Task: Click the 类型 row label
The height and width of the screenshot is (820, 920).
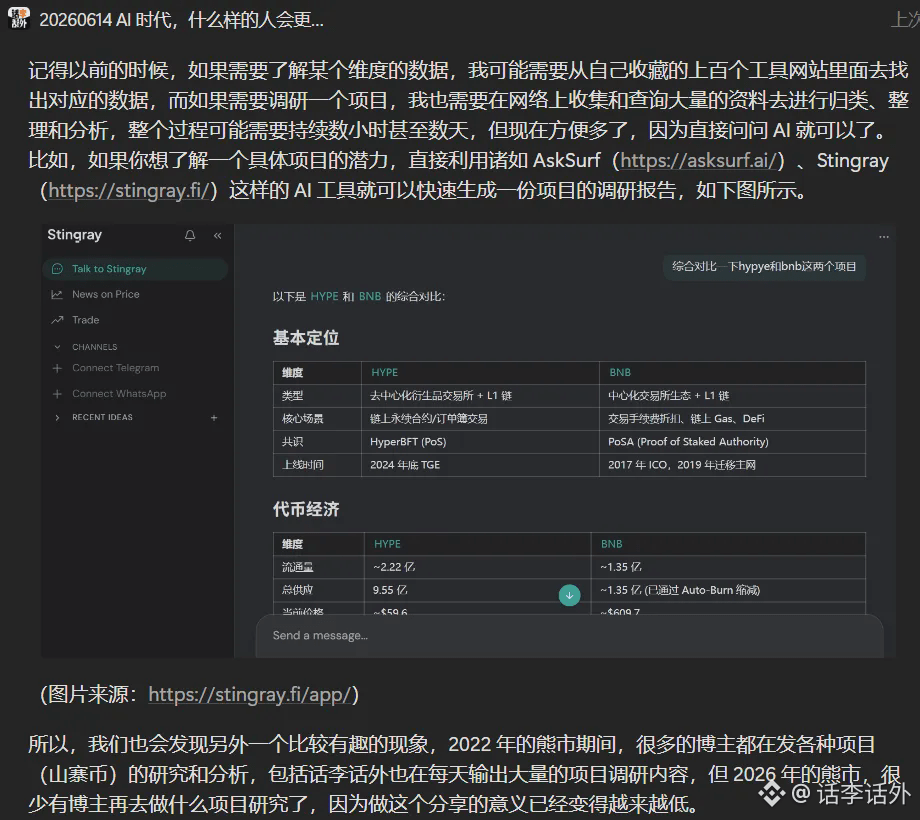Action: 292,396
